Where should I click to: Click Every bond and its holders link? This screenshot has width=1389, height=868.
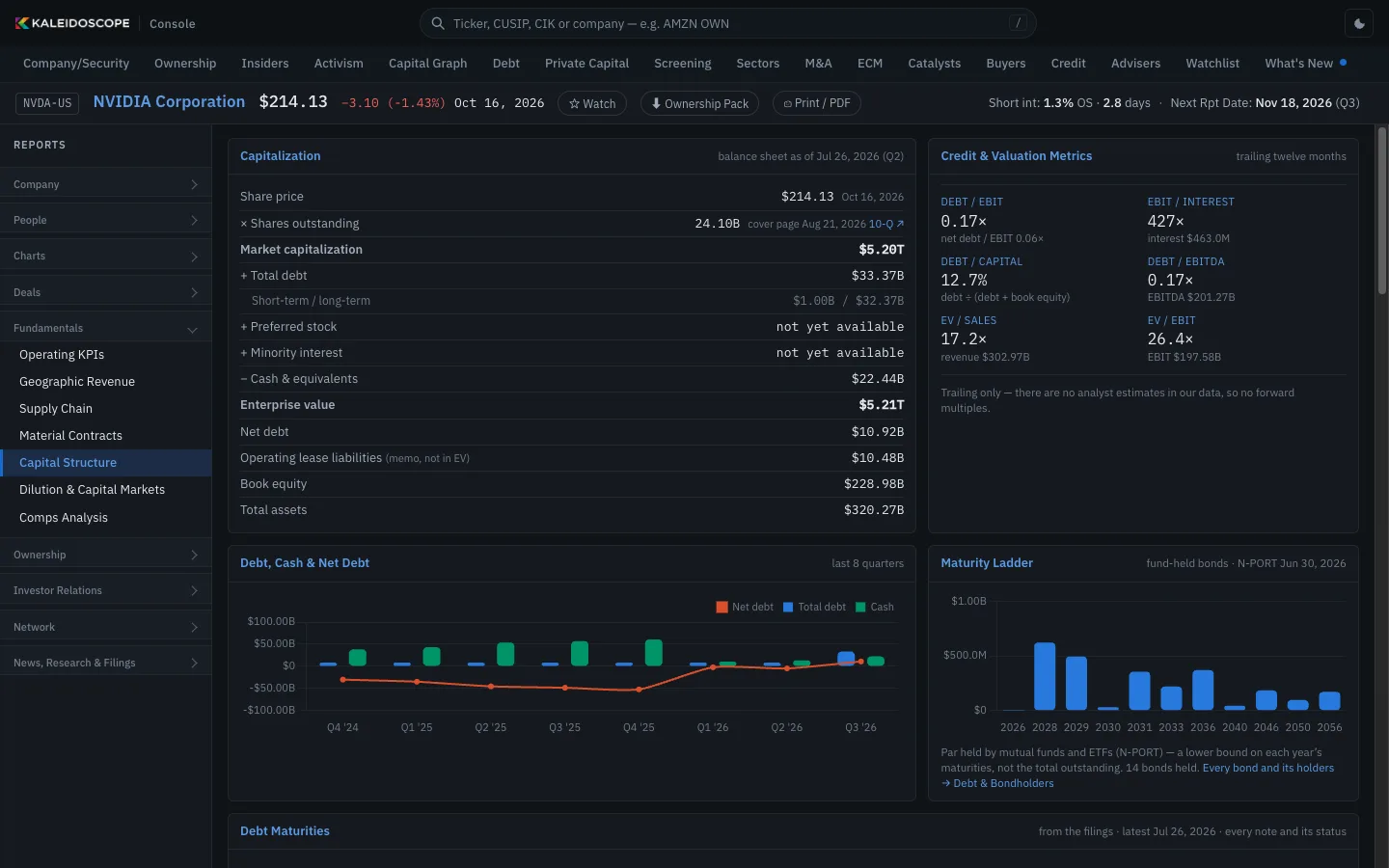1267,769
